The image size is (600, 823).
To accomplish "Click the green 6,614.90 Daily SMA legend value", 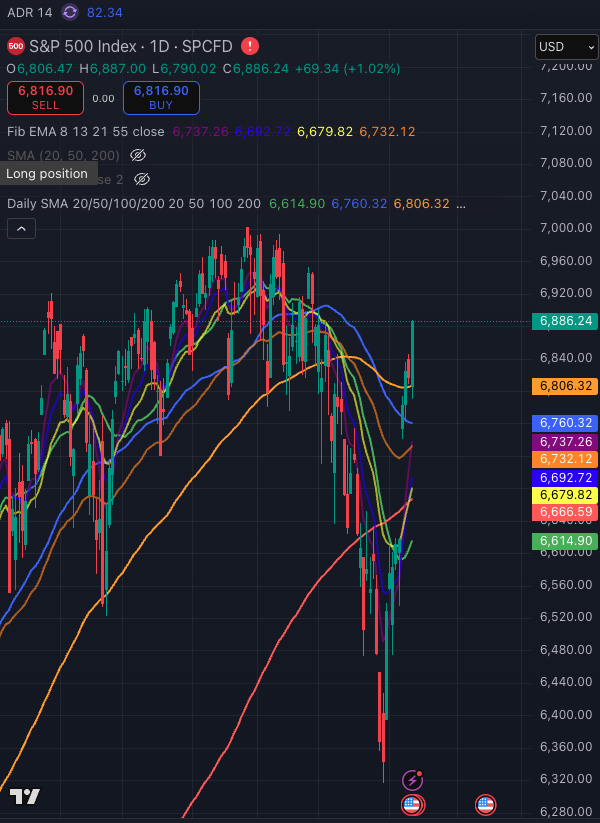I will coord(297,204).
